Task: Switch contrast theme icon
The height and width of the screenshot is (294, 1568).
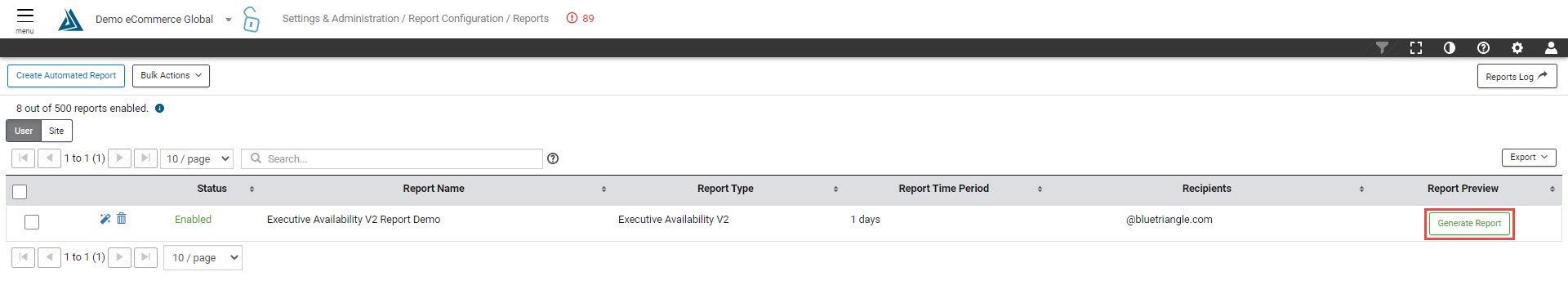Action: pyautogui.click(x=1450, y=48)
